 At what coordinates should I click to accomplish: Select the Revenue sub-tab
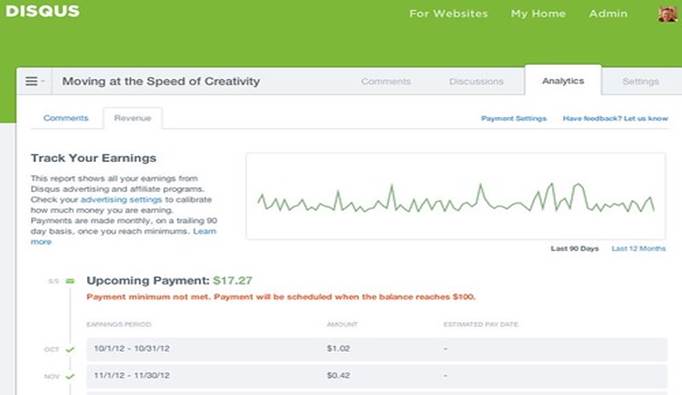(133, 118)
